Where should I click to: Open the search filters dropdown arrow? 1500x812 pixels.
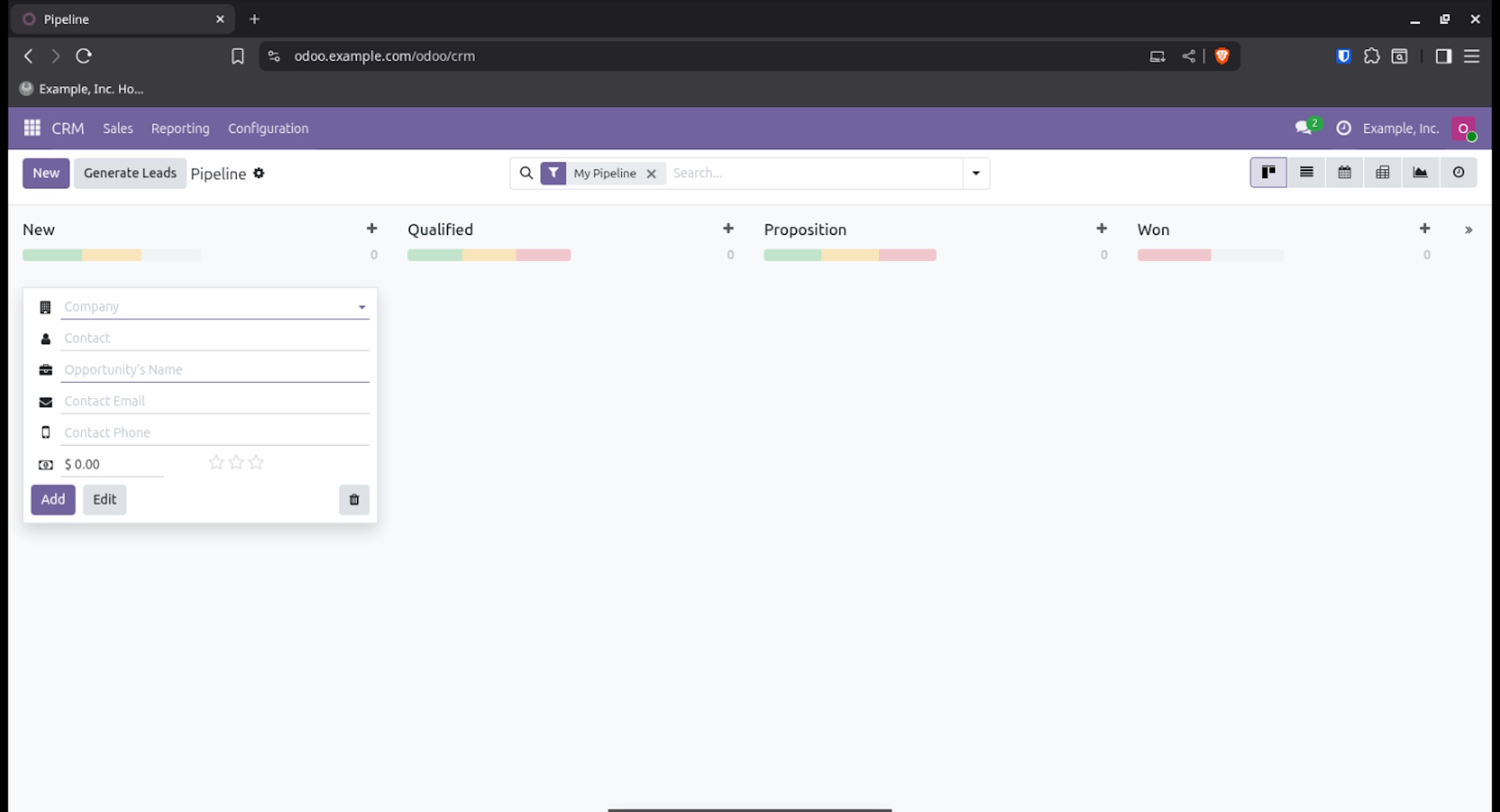tap(975, 173)
